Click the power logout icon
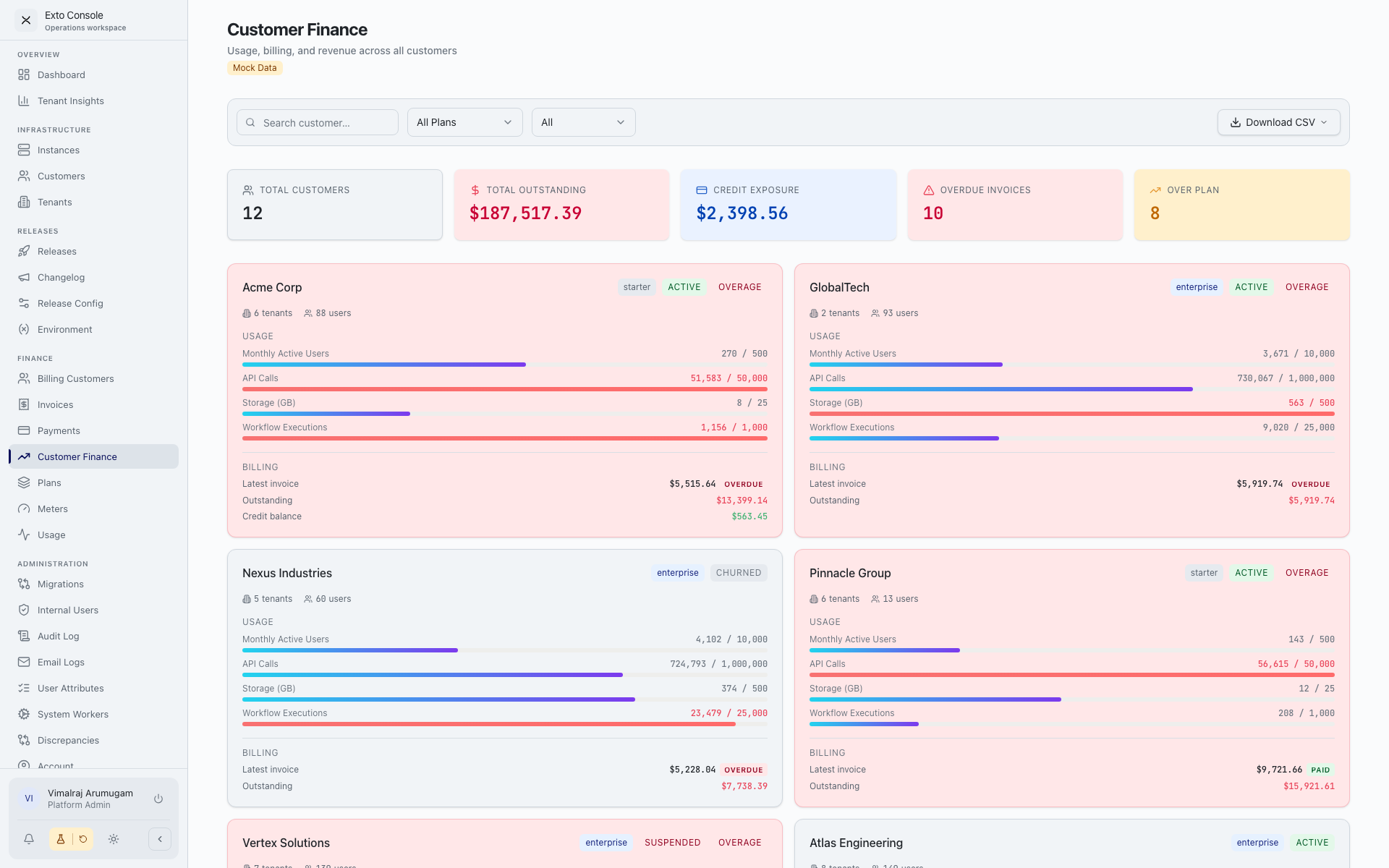The image size is (1389, 868). point(158,799)
